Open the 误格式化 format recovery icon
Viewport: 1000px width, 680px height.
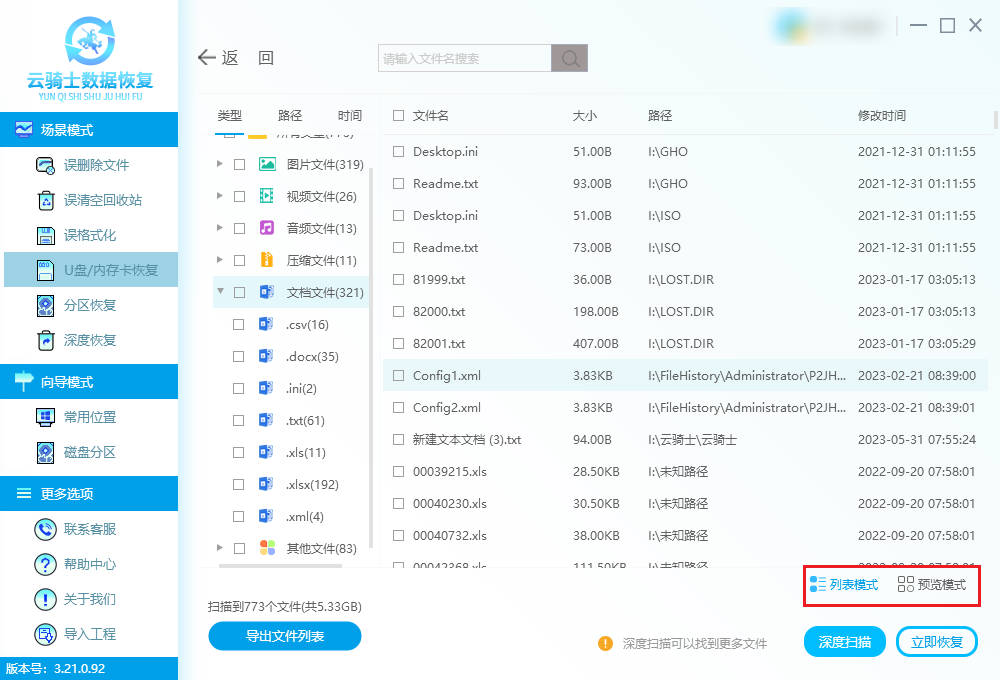(x=46, y=235)
